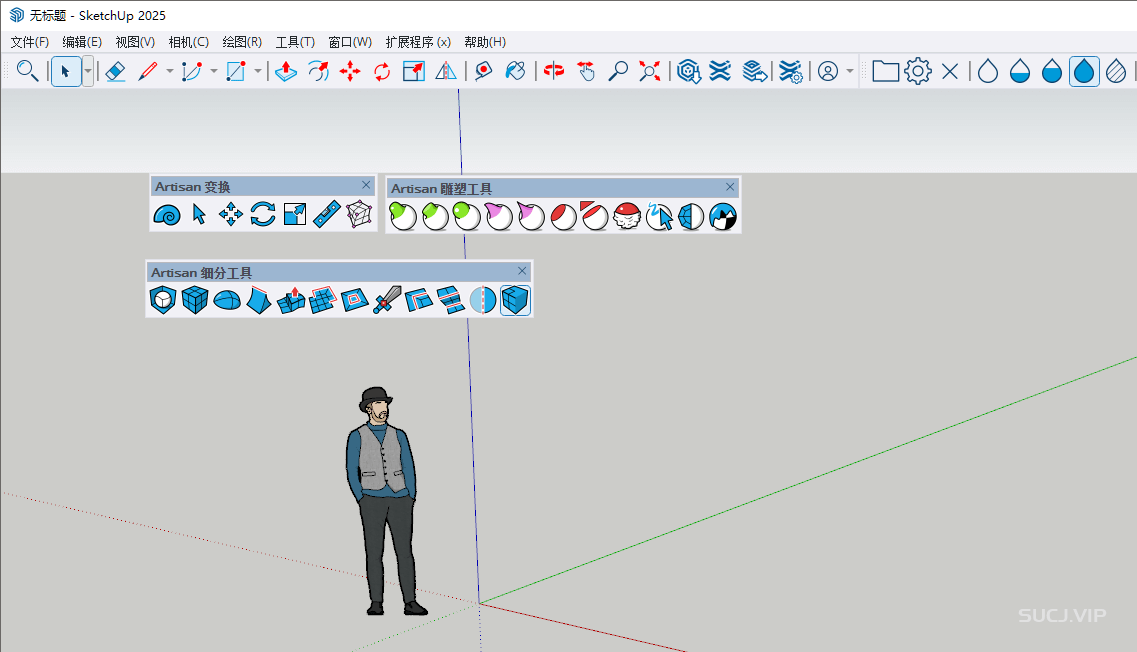Activate the Arc drawing tool
The width and height of the screenshot is (1137, 652).
(x=191, y=71)
